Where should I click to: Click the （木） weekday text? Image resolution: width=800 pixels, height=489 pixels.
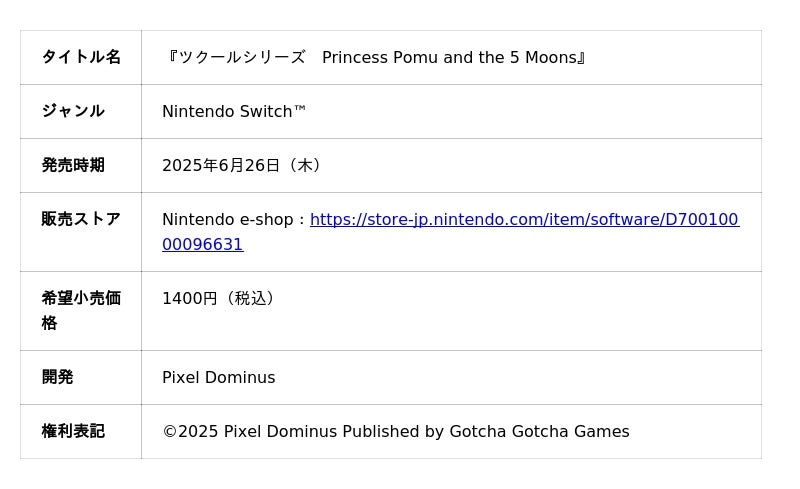[x=305, y=166]
